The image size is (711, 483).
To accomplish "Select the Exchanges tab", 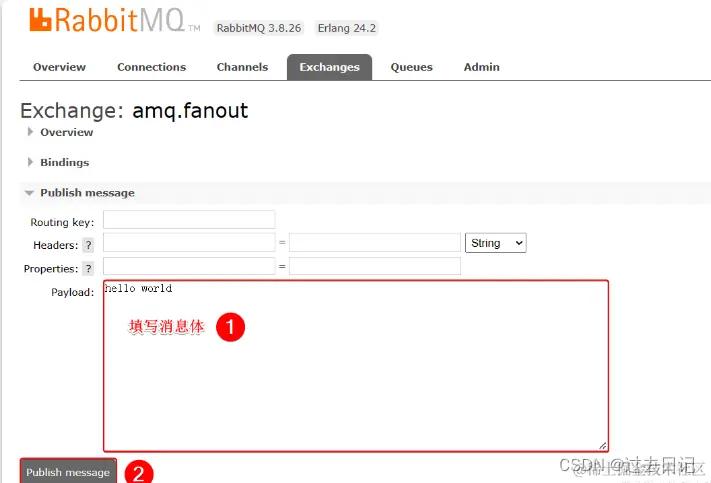I will click(329, 67).
